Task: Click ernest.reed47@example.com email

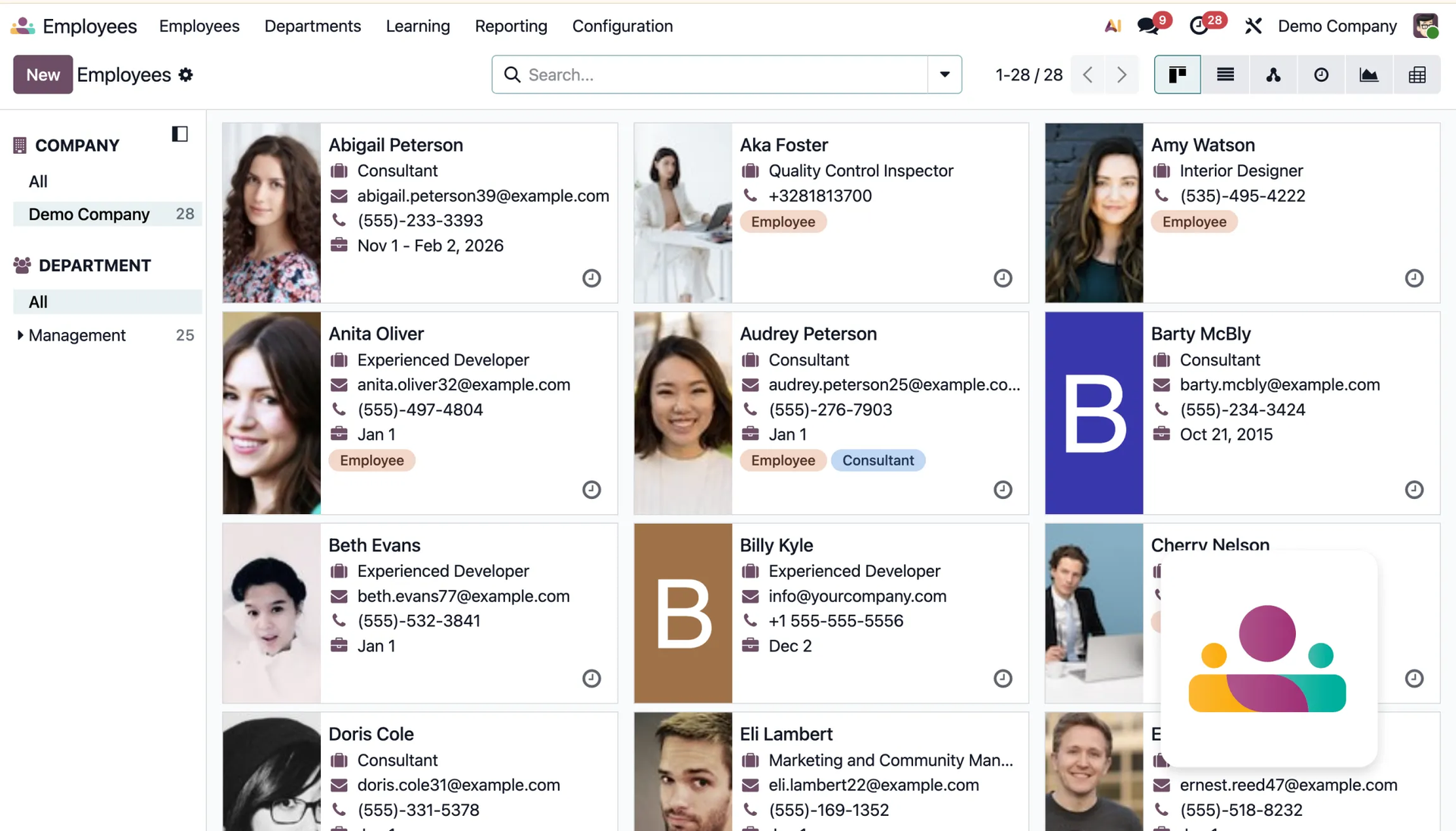Action: click(x=1288, y=785)
